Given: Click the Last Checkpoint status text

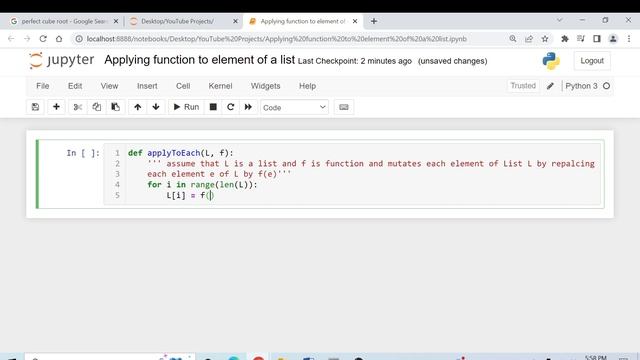Looking at the screenshot, I should pyautogui.click(x=355, y=61).
